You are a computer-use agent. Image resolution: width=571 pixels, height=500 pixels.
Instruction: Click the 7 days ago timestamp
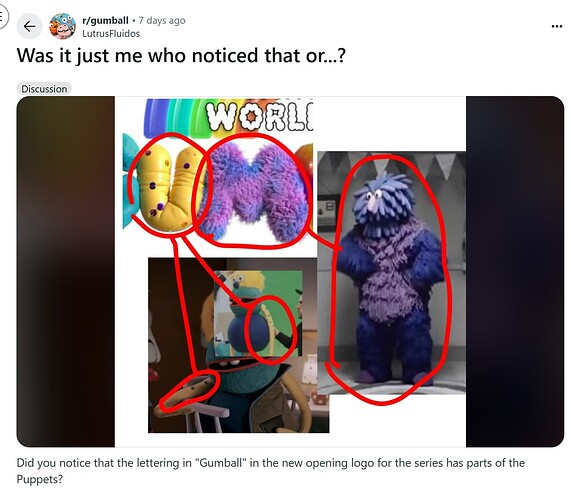(x=162, y=20)
